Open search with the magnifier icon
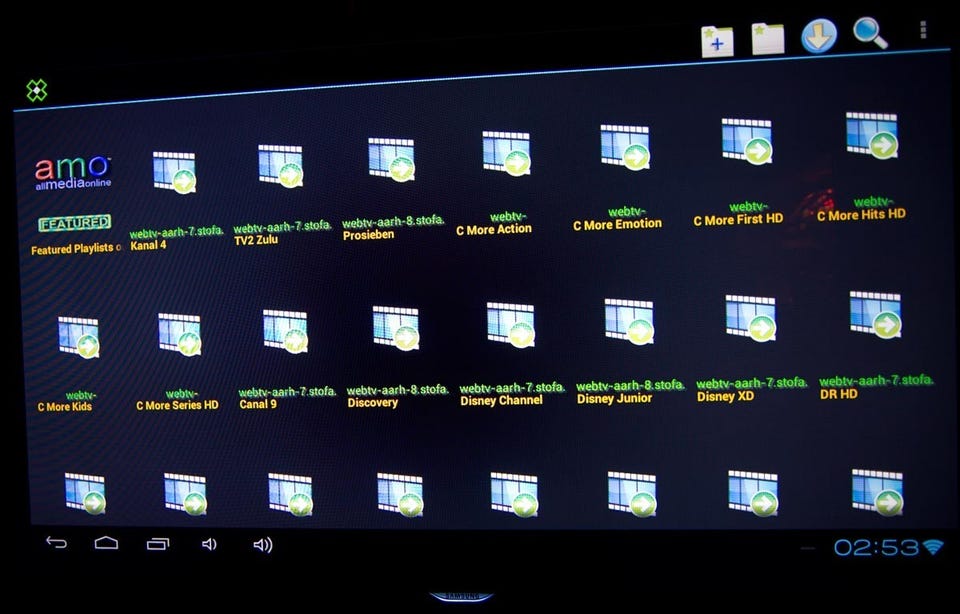This screenshot has width=960, height=614. 870,32
